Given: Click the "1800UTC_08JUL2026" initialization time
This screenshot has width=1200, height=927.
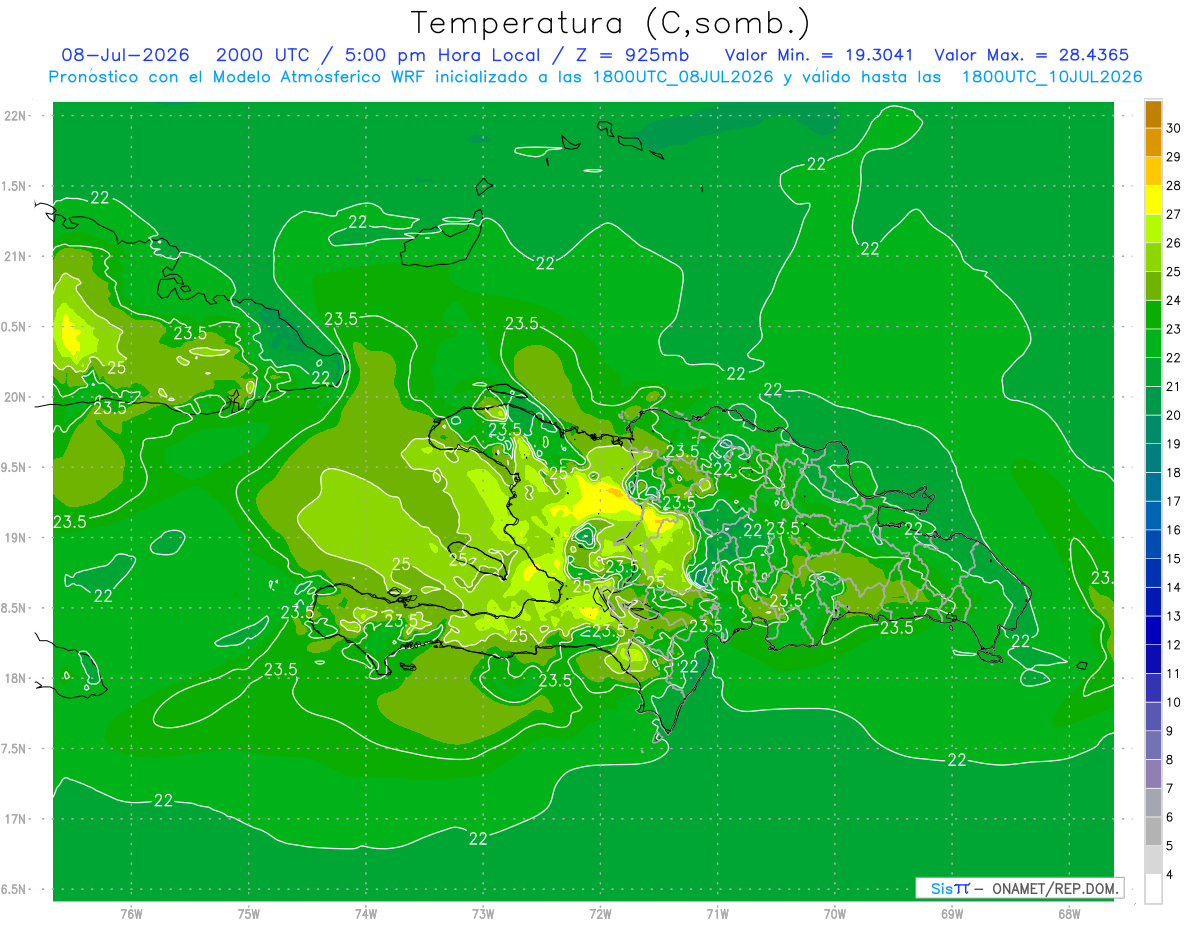Looking at the screenshot, I should (680, 77).
